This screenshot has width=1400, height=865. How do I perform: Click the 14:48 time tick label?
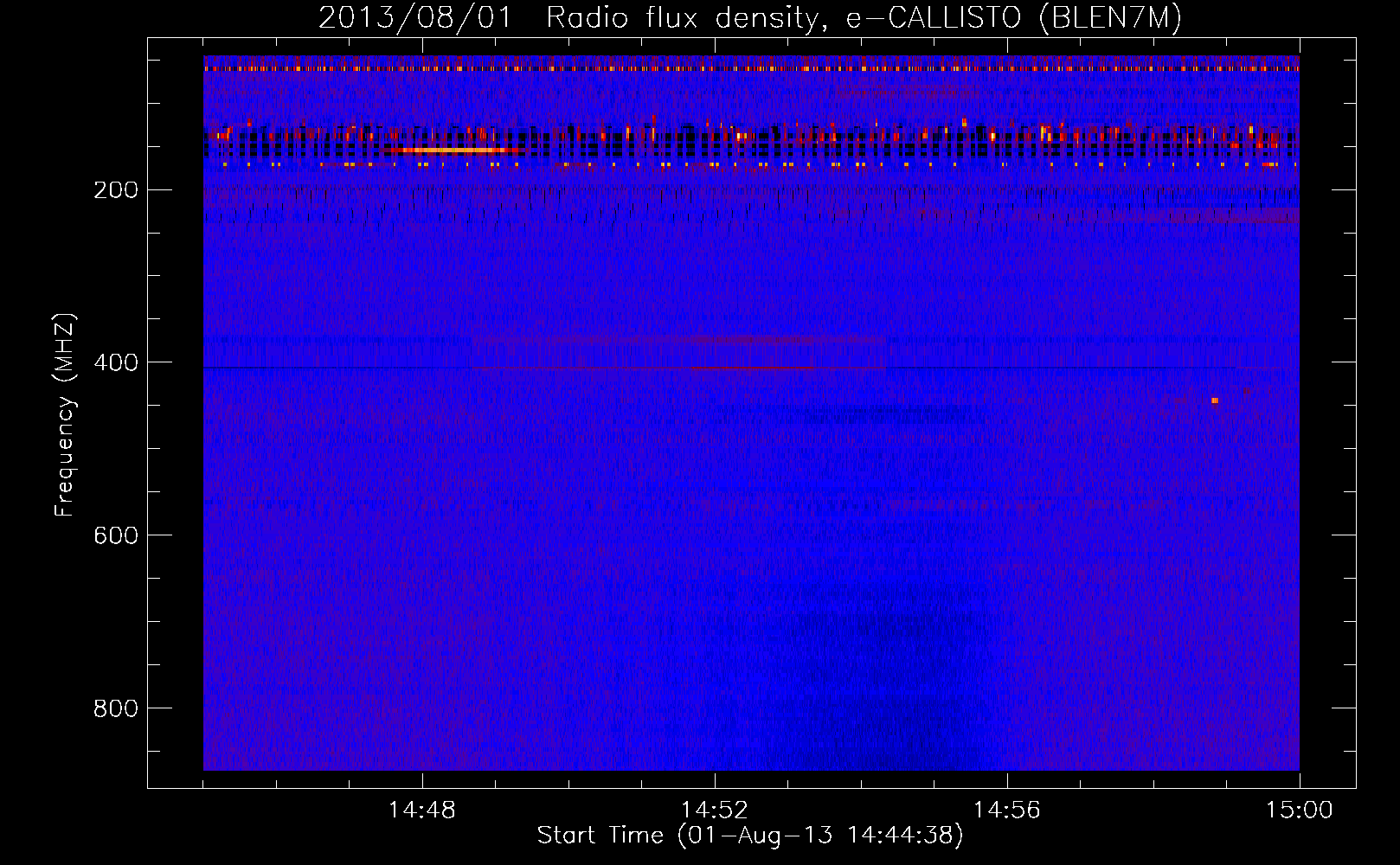422,811
